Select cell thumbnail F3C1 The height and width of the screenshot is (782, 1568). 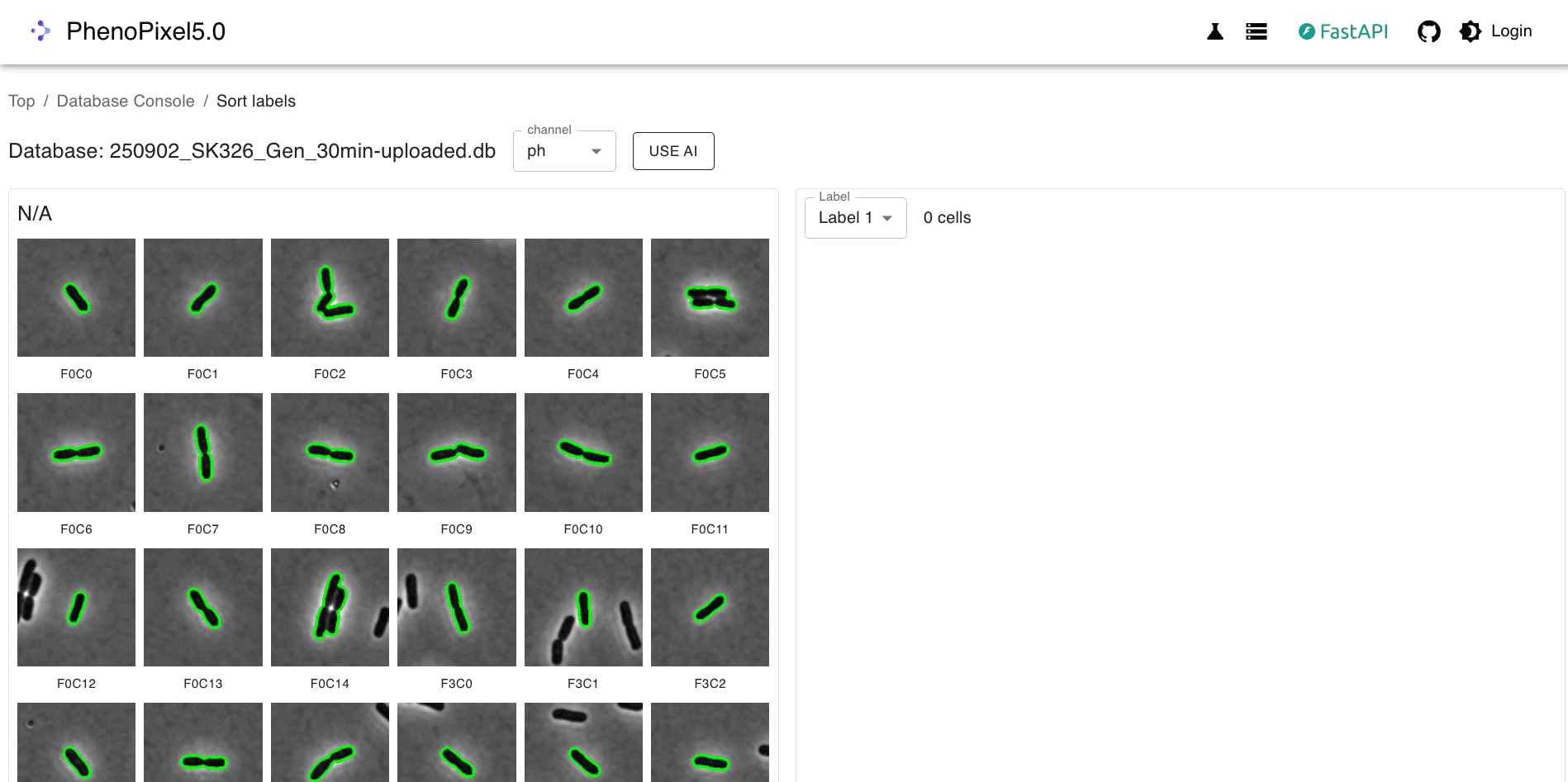[x=583, y=607]
